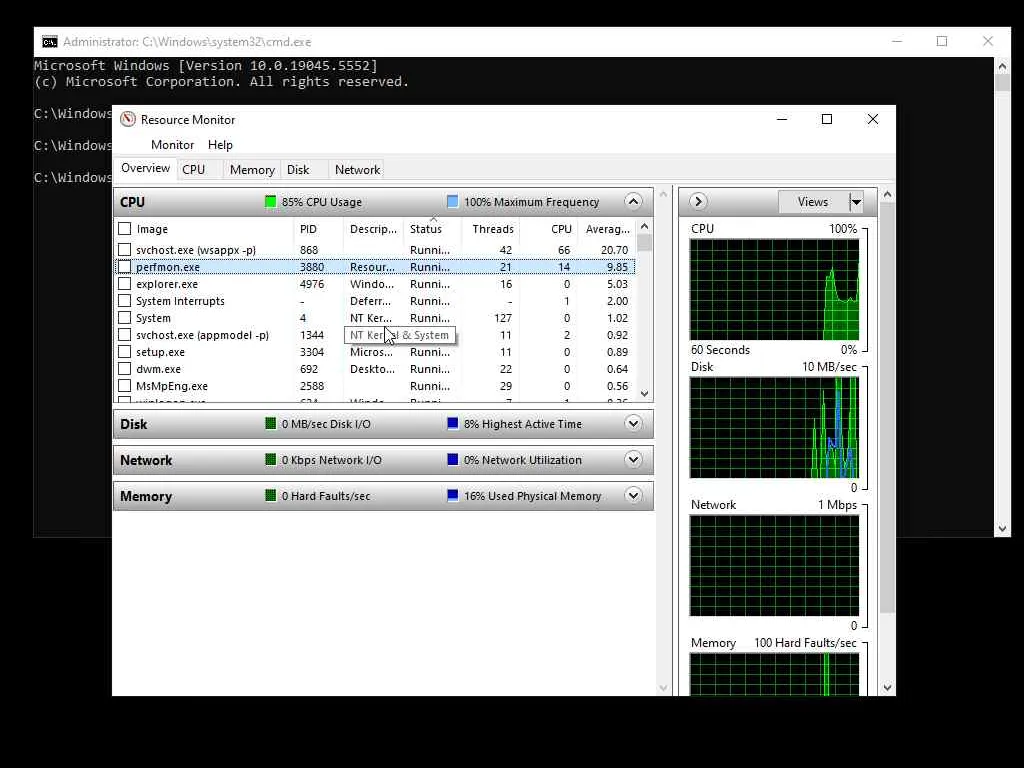Open the Help menu

[x=220, y=145]
